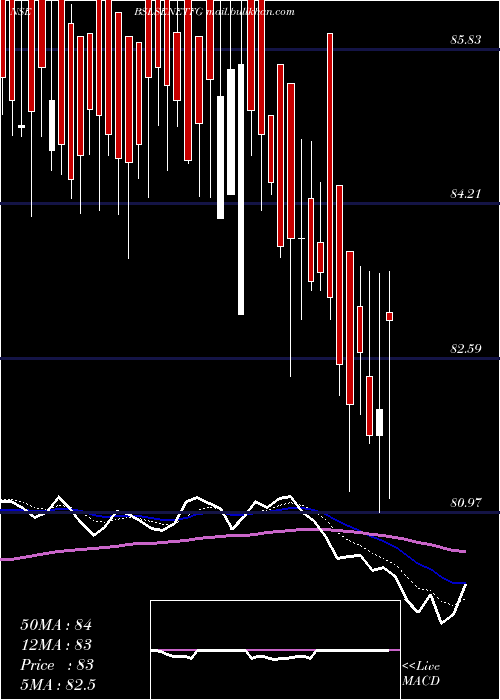Viewport: 500px width, 700px height.
Task: Click the 50MA : 84 reading
Action: (56, 625)
